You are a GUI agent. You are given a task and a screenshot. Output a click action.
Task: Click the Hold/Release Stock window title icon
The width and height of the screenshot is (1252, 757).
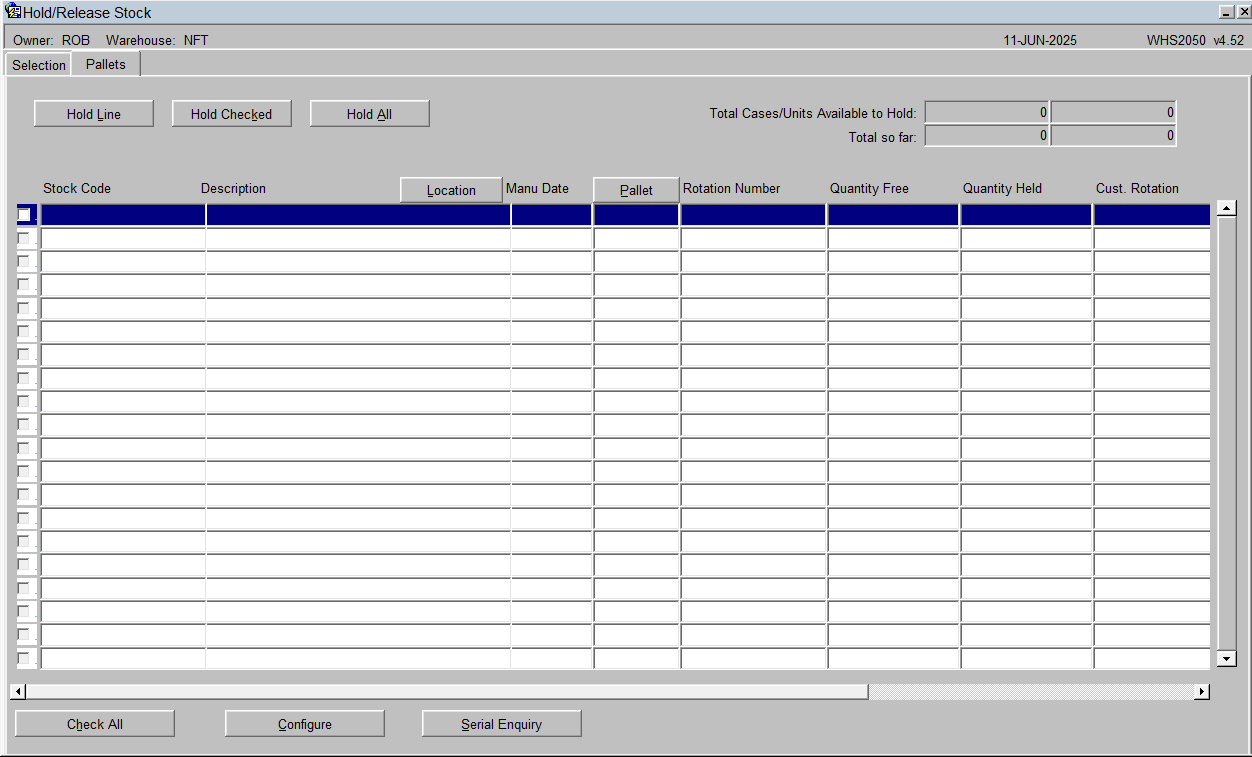(x=14, y=12)
